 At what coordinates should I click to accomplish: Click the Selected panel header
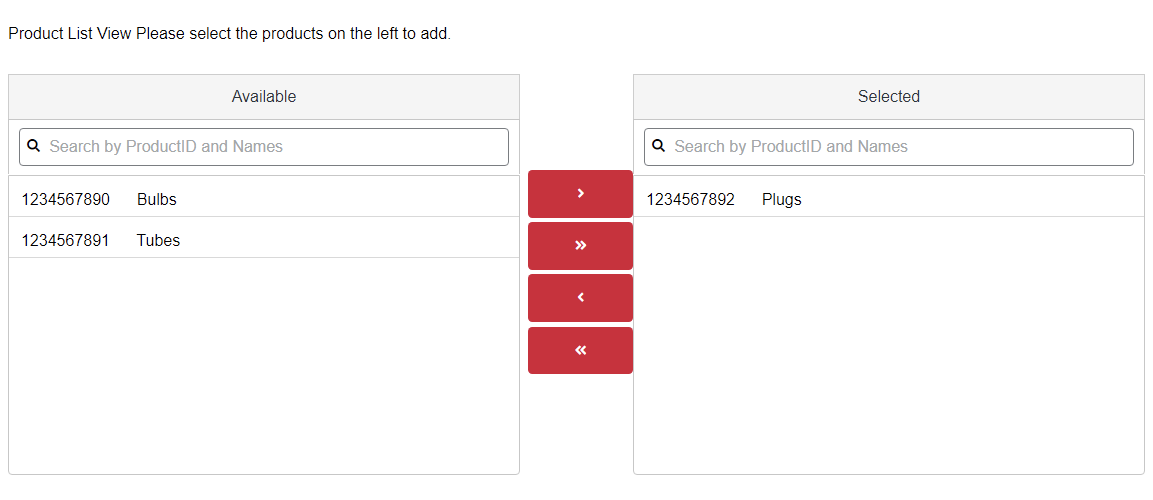[x=889, y=96]
